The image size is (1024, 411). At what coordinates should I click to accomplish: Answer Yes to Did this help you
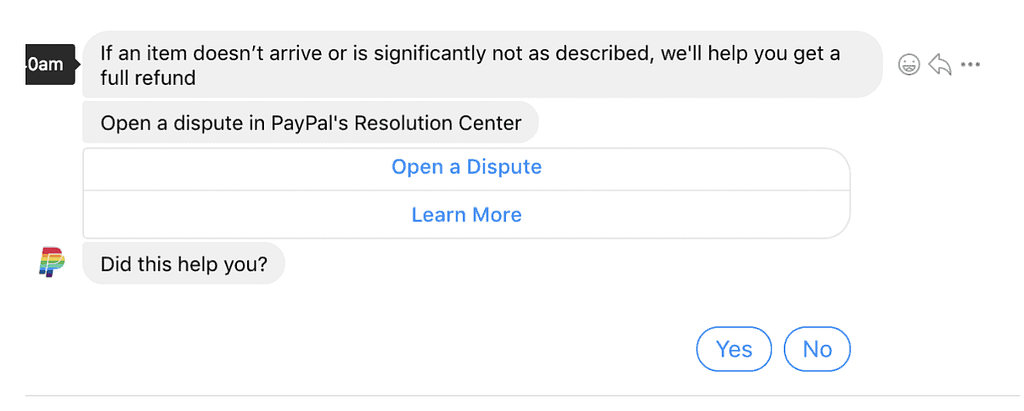[x=734, y=349]
